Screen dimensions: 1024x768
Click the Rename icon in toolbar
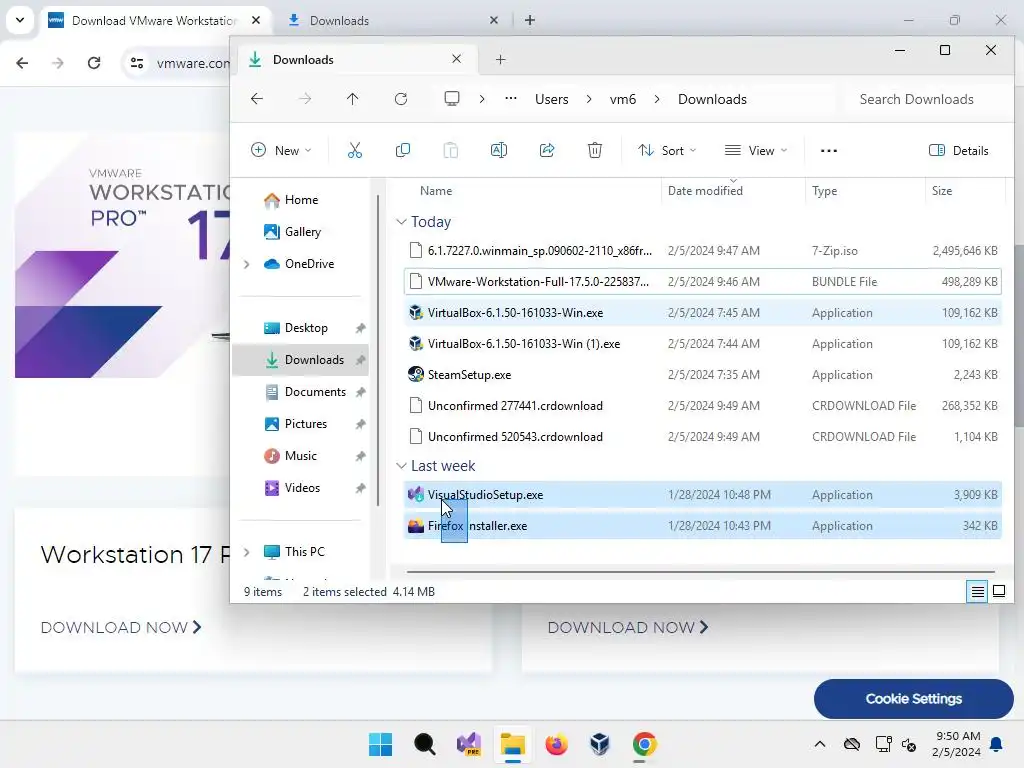(x=499, y=151)
